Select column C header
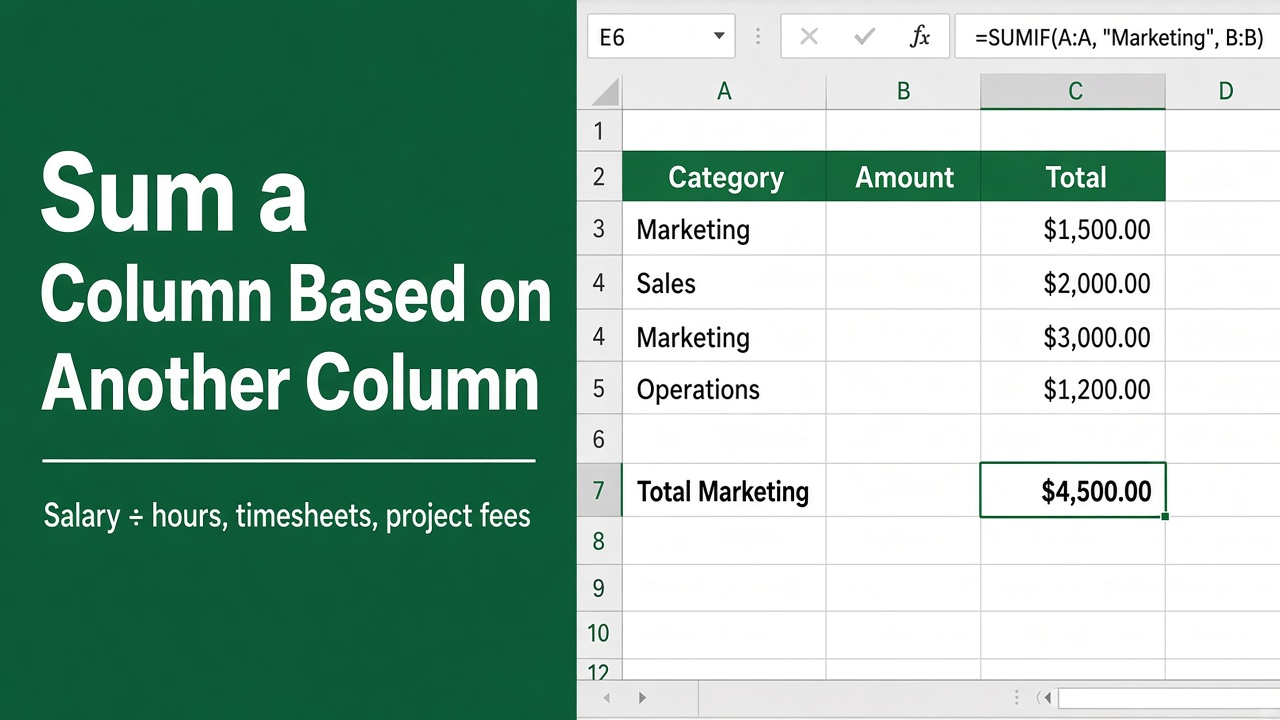 point(1074,92)
